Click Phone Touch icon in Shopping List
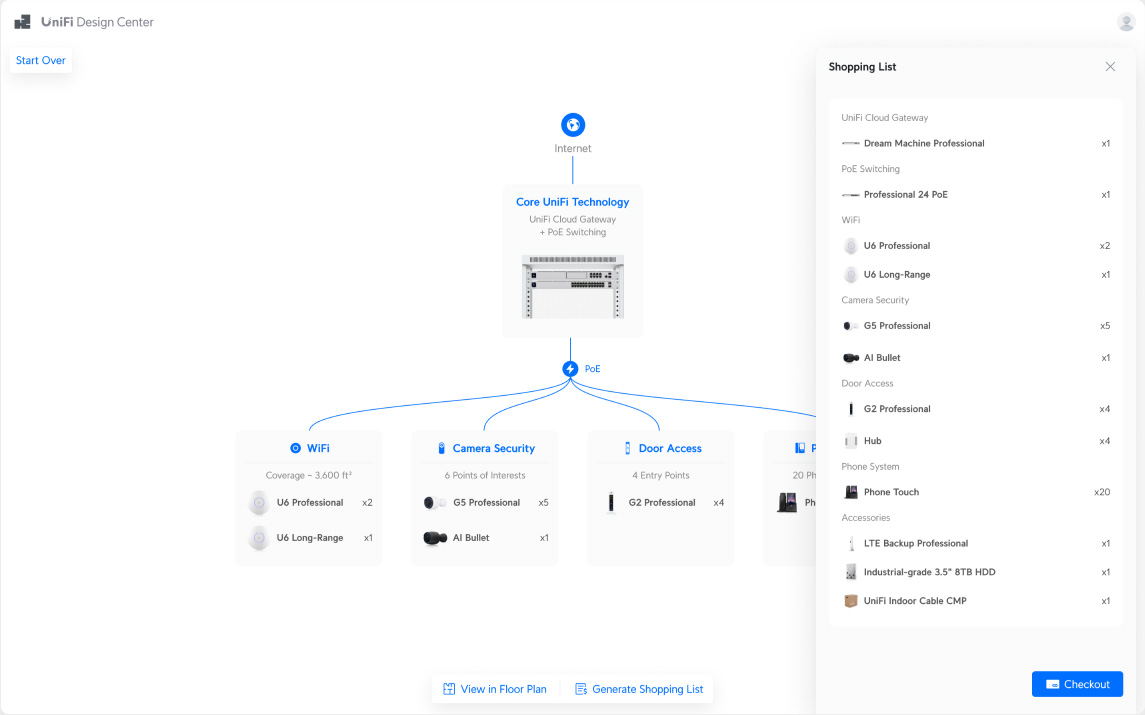The image size is (1145, 715). (x=851, y=492)
